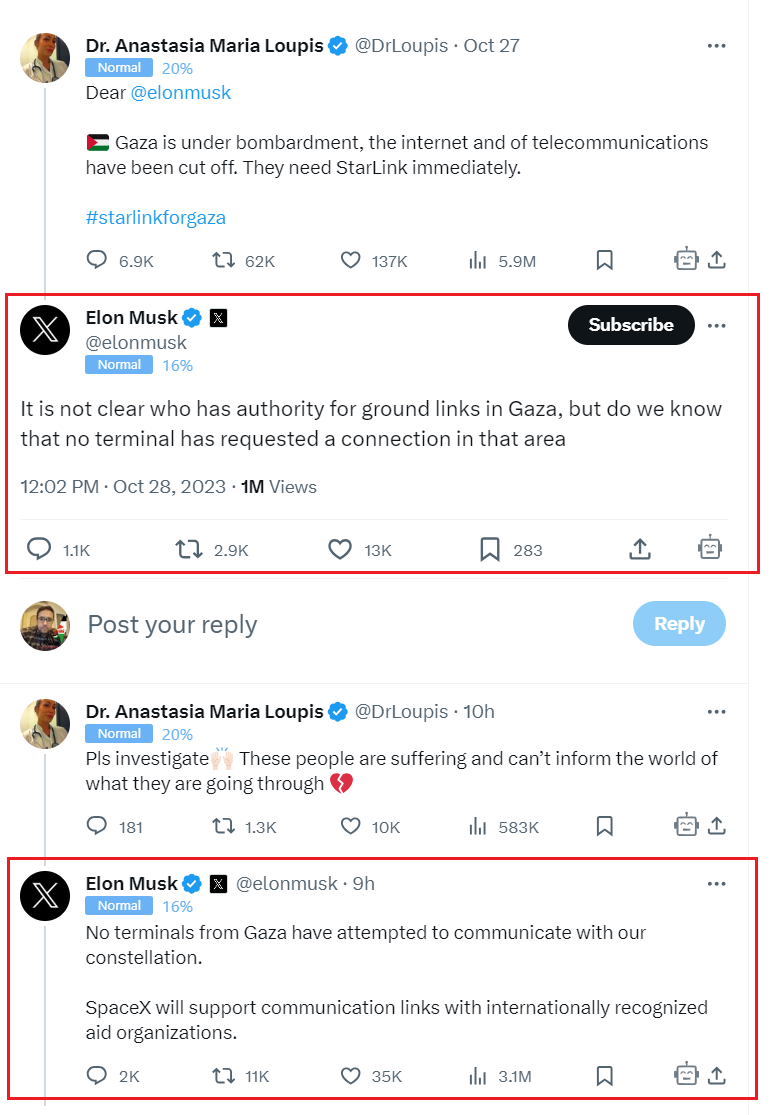Share Elon Musk's main post via upload icon
The image size is (771, 1115).
(x=640, y=548)
